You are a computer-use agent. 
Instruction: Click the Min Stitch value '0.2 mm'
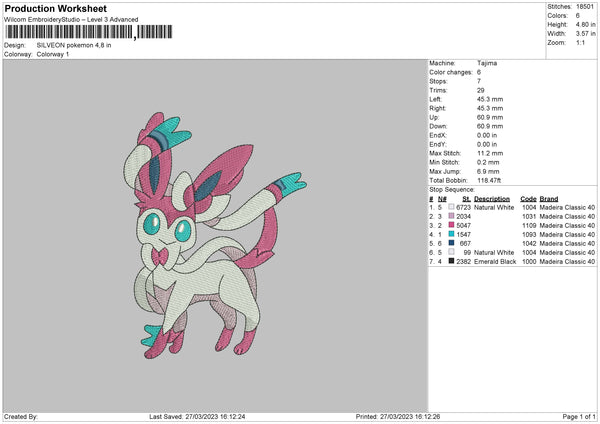click(488, 162)
